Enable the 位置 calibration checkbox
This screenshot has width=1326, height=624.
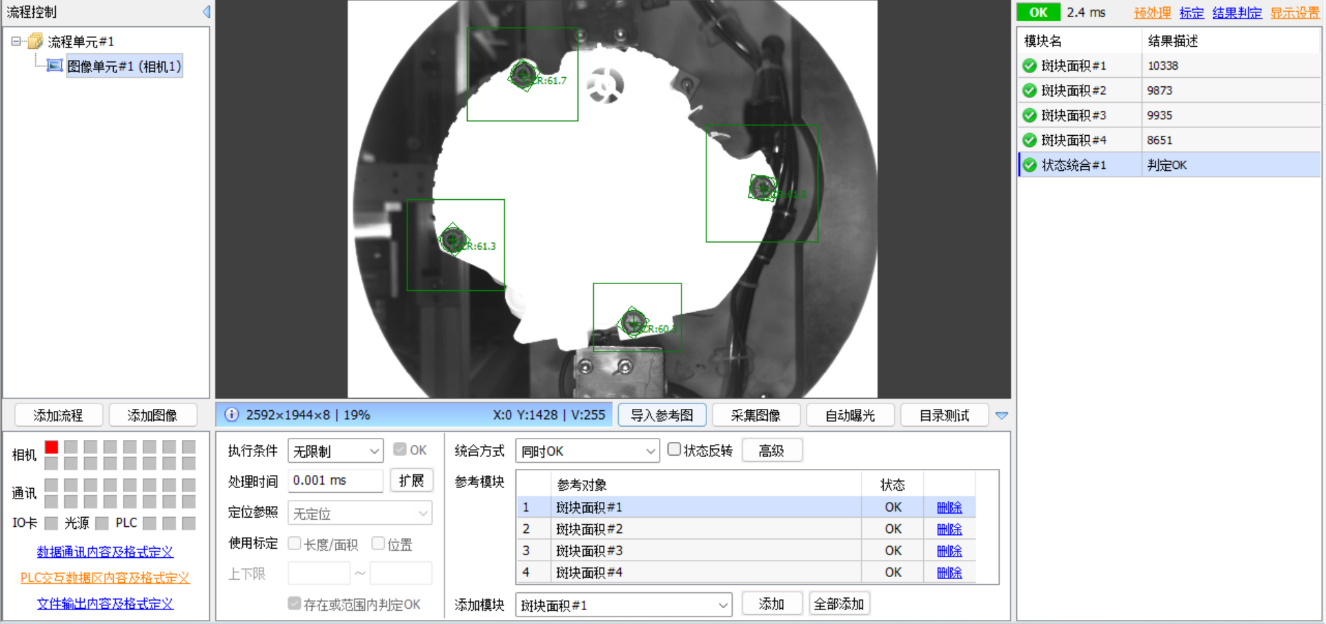point(378,544)
